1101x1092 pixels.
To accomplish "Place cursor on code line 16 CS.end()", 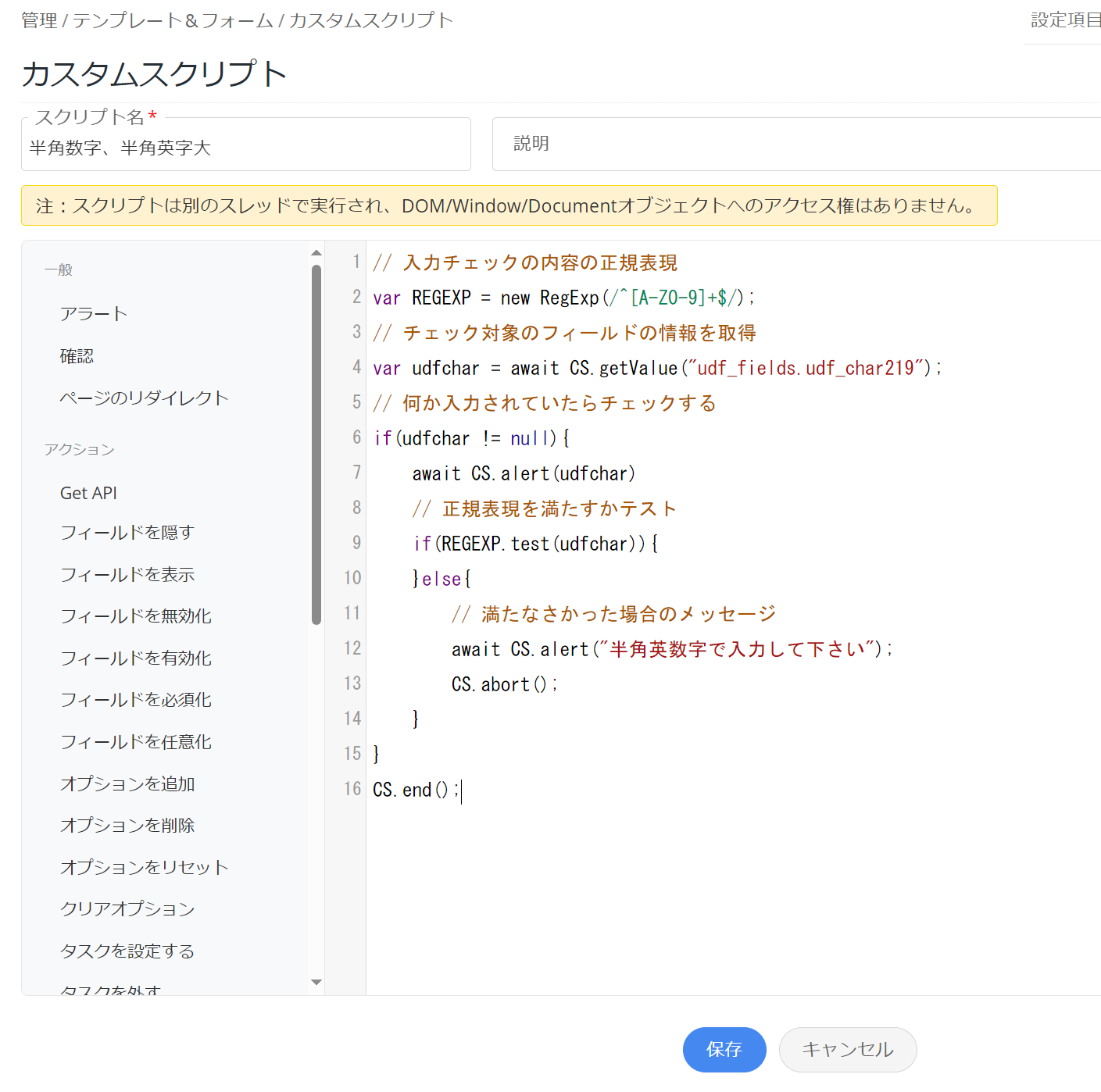I will click(x=416, y=790).
